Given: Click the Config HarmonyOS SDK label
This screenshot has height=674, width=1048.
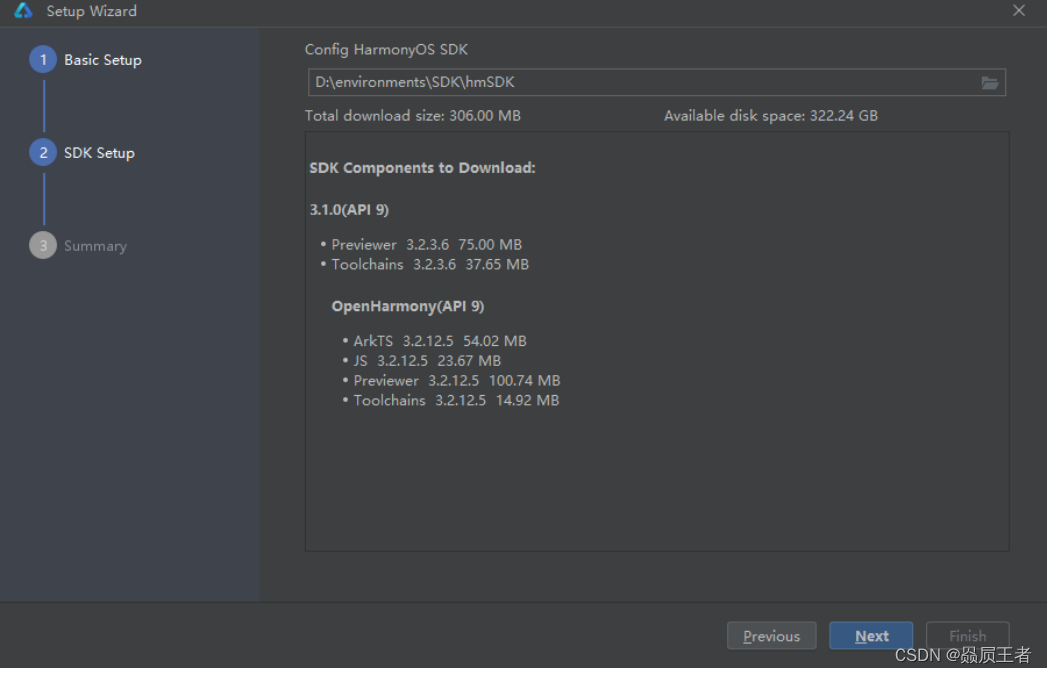Looking at the screenshot, I should [386, 49].
